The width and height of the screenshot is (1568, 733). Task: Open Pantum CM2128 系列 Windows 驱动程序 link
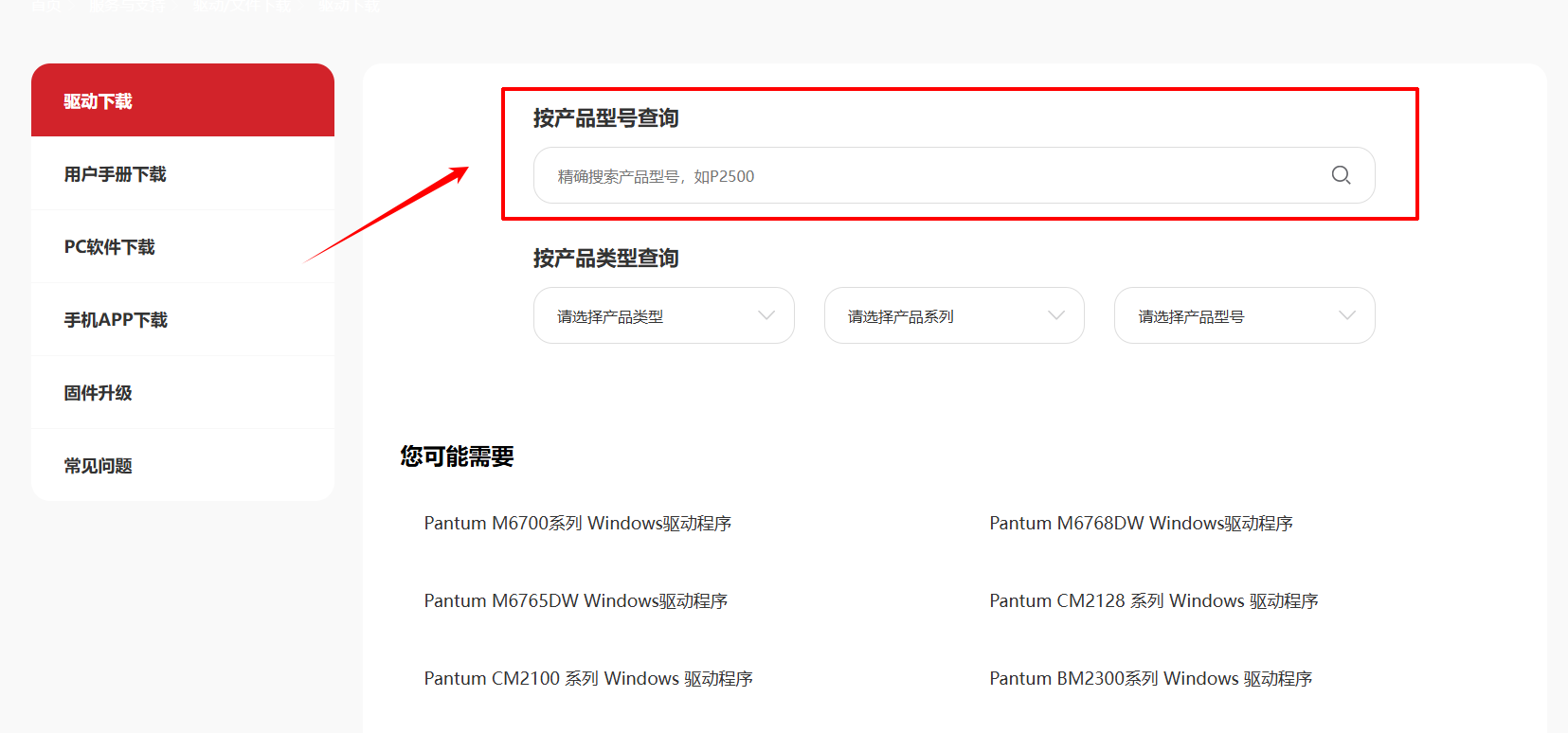point(1154,600)
